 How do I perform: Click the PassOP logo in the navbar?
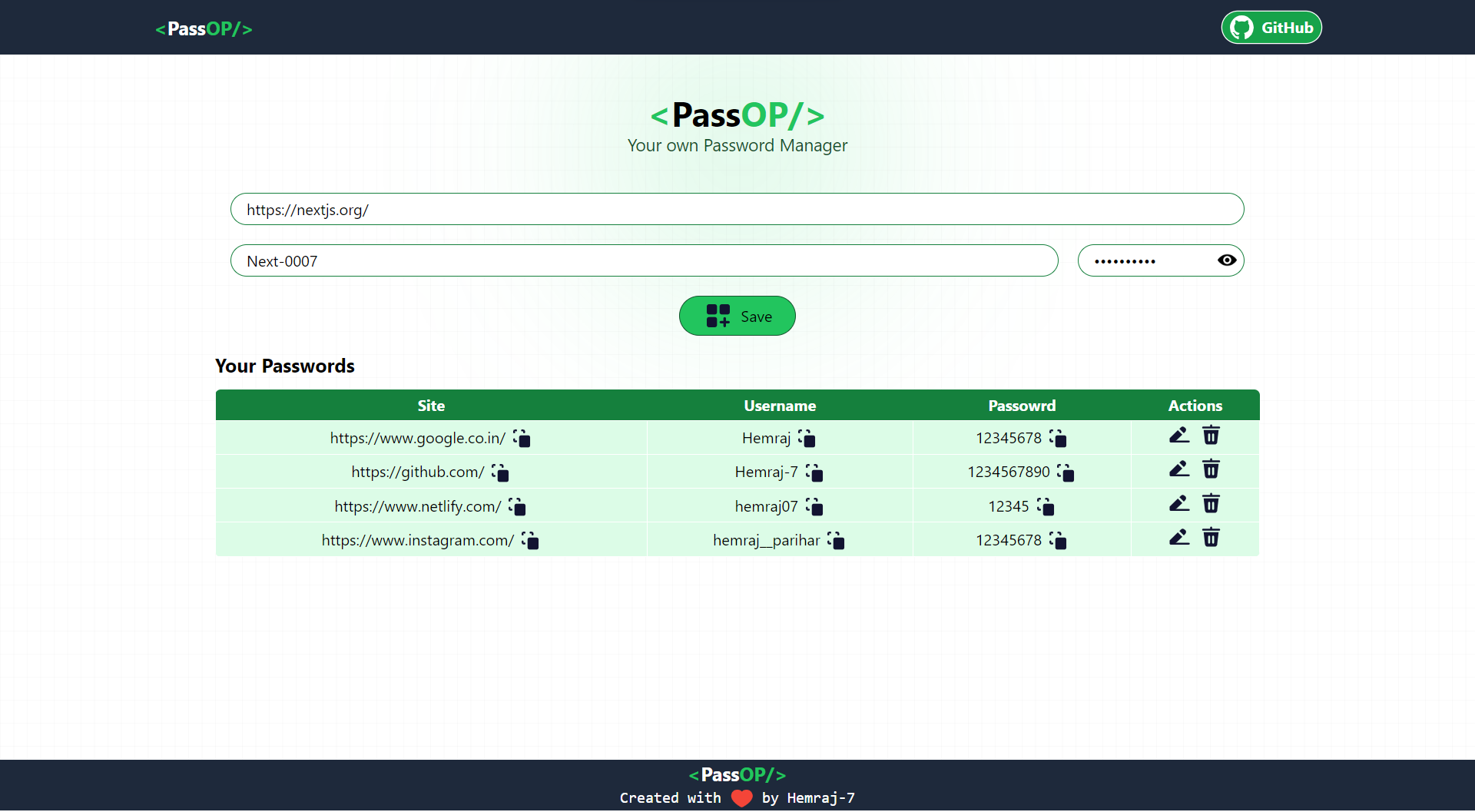click(x=204, y=29)
